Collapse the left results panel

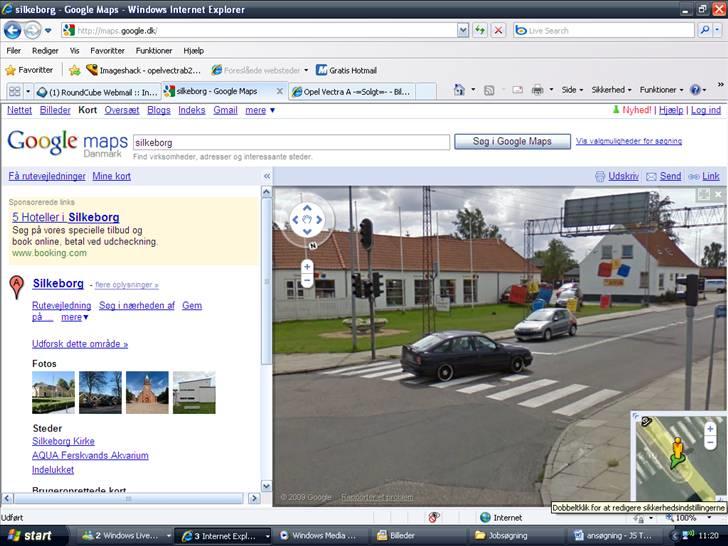pyautogui.click(x=267, y=176)
